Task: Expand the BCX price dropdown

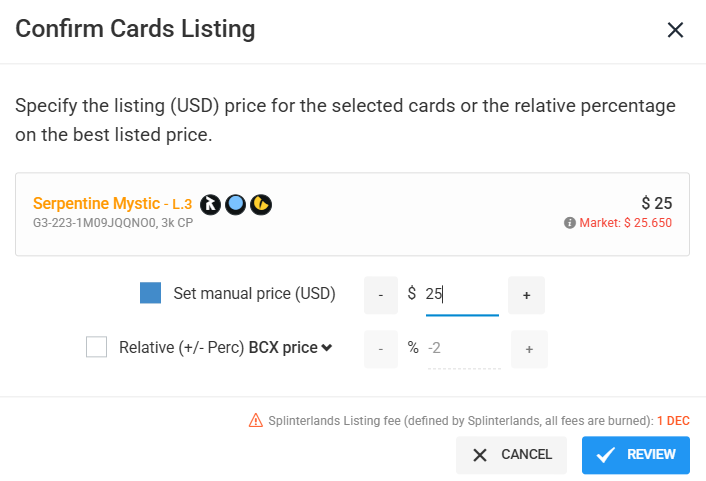Action: click(x=290, y=348)
